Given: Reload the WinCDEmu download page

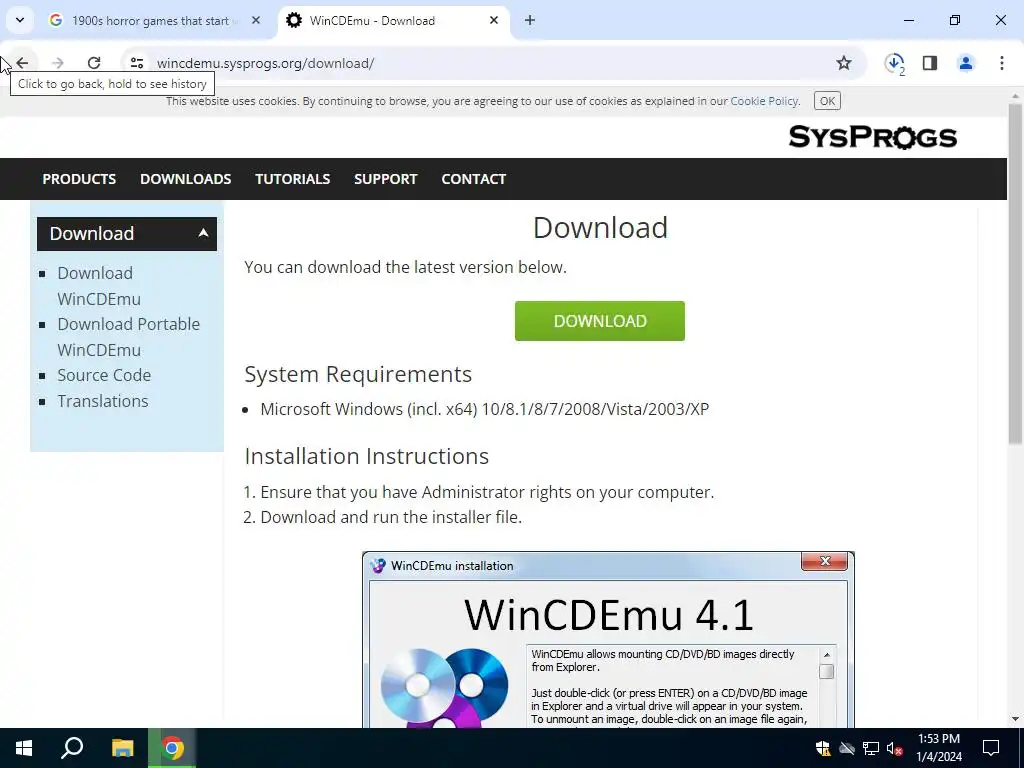Looking at the screenshot, I should pyautogui.click(x=94, y=63).
